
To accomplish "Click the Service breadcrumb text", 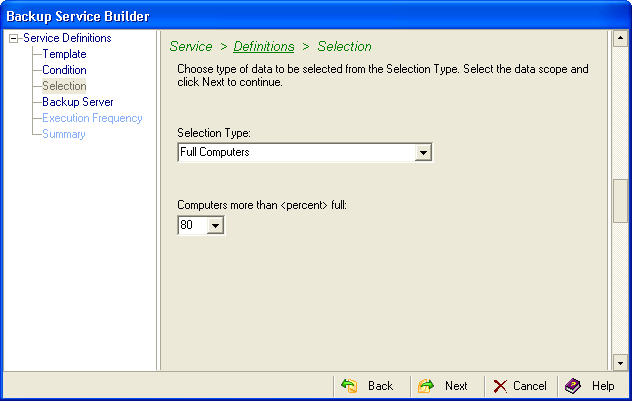I will pyautogui.click(x=191, y=47).
